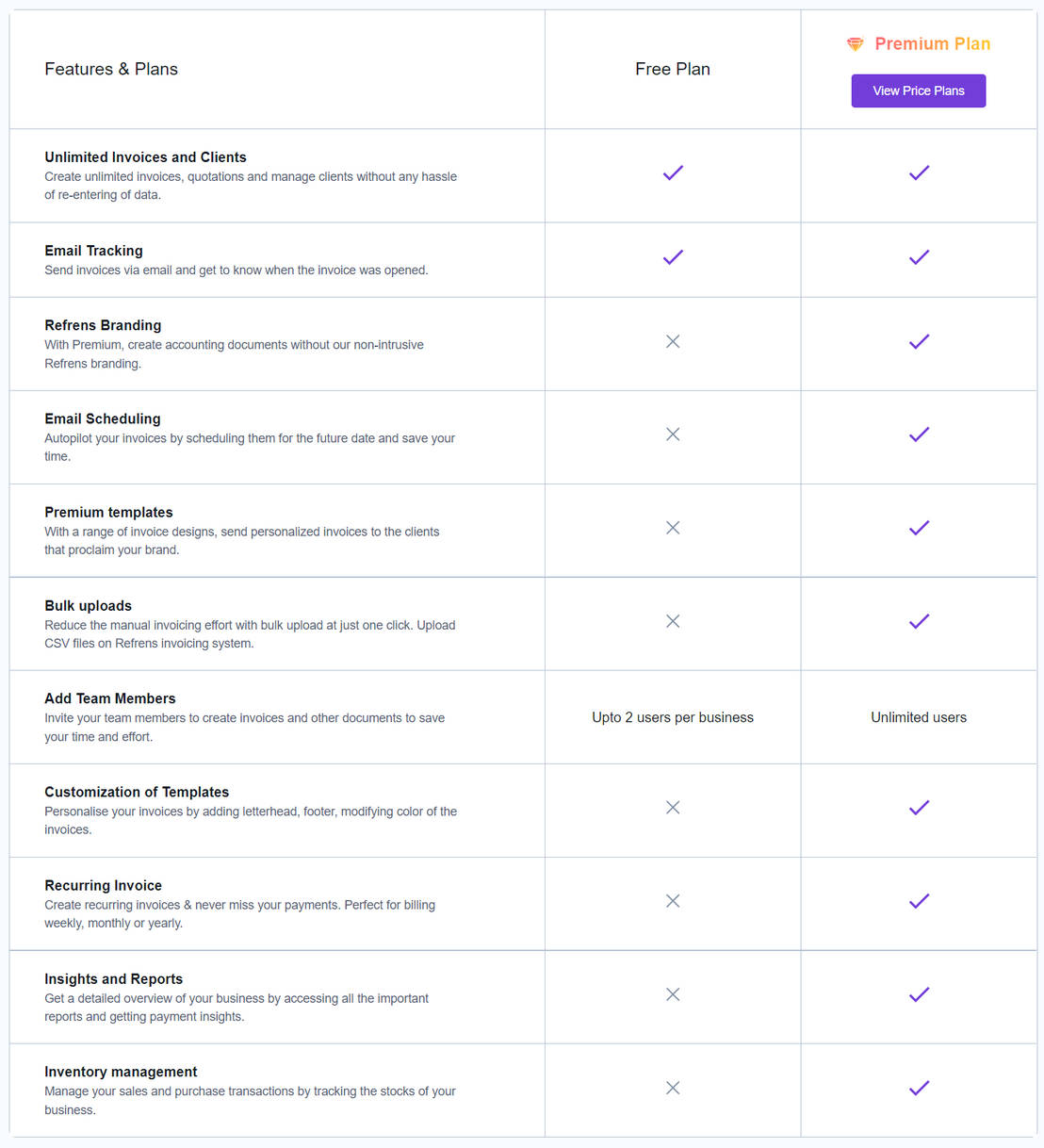Click the Premium Plan diamond icon

pyautogui.click(x=855, y=43)
